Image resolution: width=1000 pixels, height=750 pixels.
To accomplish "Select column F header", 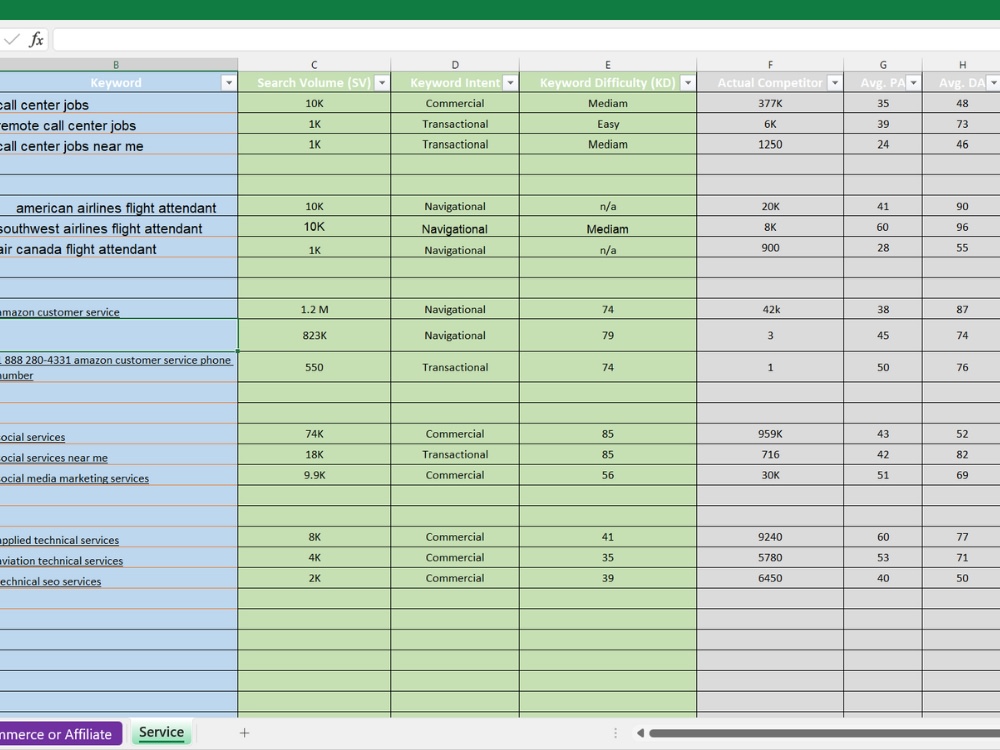I will pos(770,64).
